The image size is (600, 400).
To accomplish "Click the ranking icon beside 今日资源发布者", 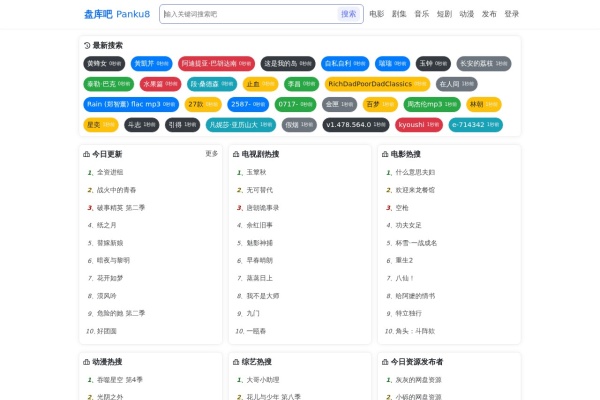I will tap(385, 362).
